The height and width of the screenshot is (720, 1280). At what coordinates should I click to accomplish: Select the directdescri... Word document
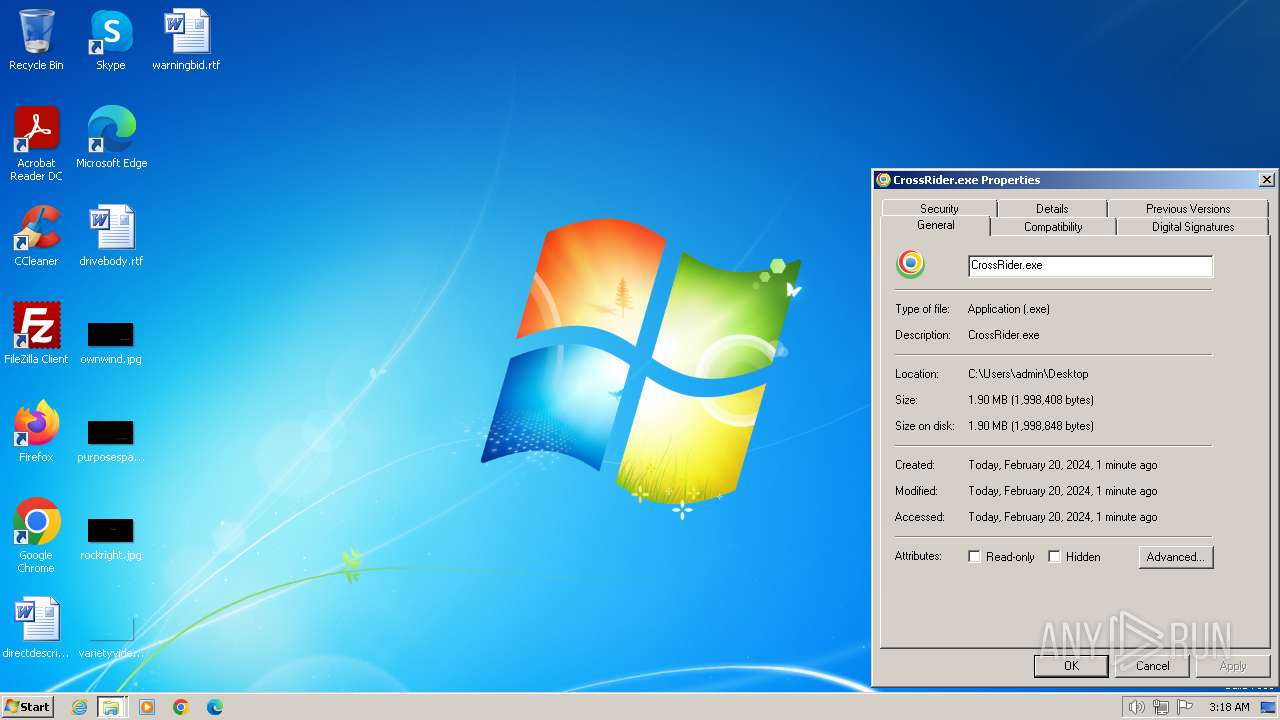[x=36, y=628]
